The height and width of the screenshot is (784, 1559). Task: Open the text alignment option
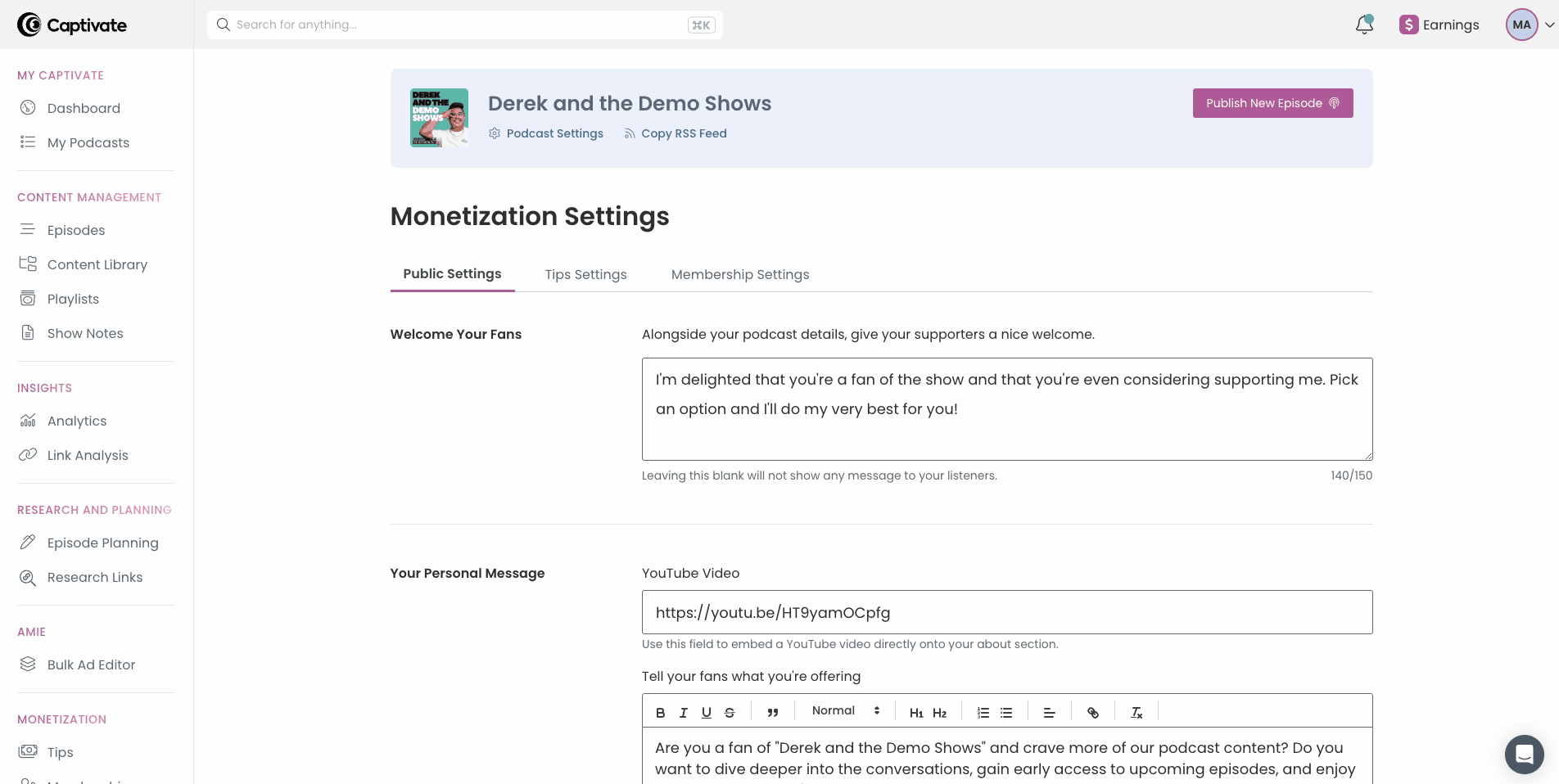coord(1049,713)
